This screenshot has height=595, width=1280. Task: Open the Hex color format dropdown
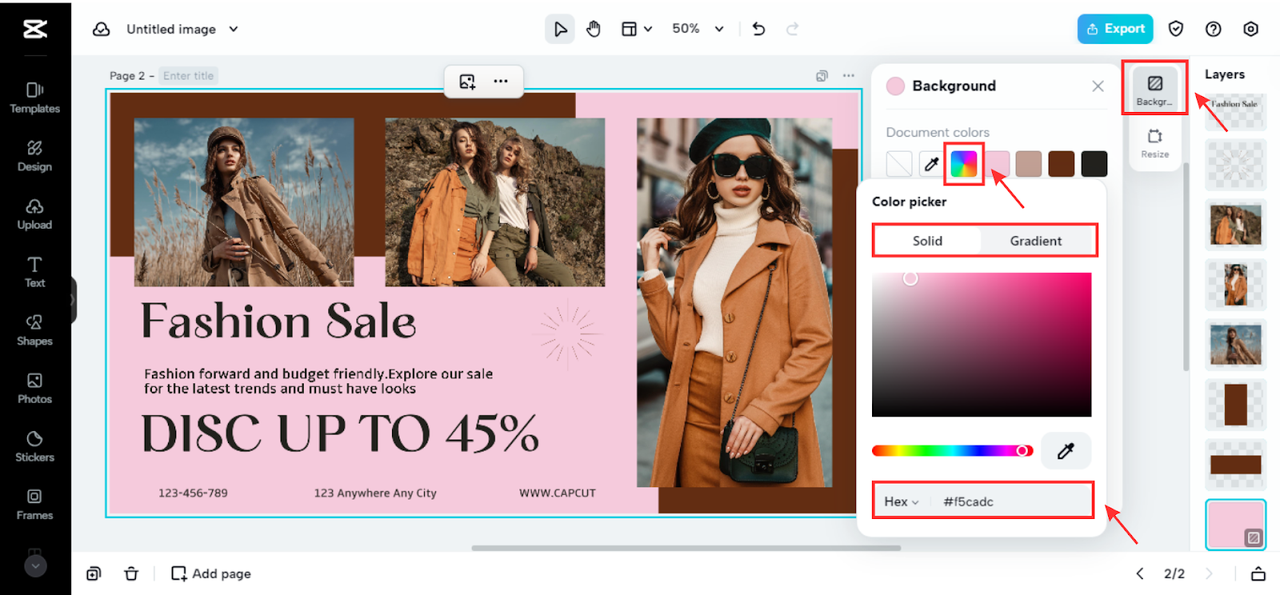[901, 501]
